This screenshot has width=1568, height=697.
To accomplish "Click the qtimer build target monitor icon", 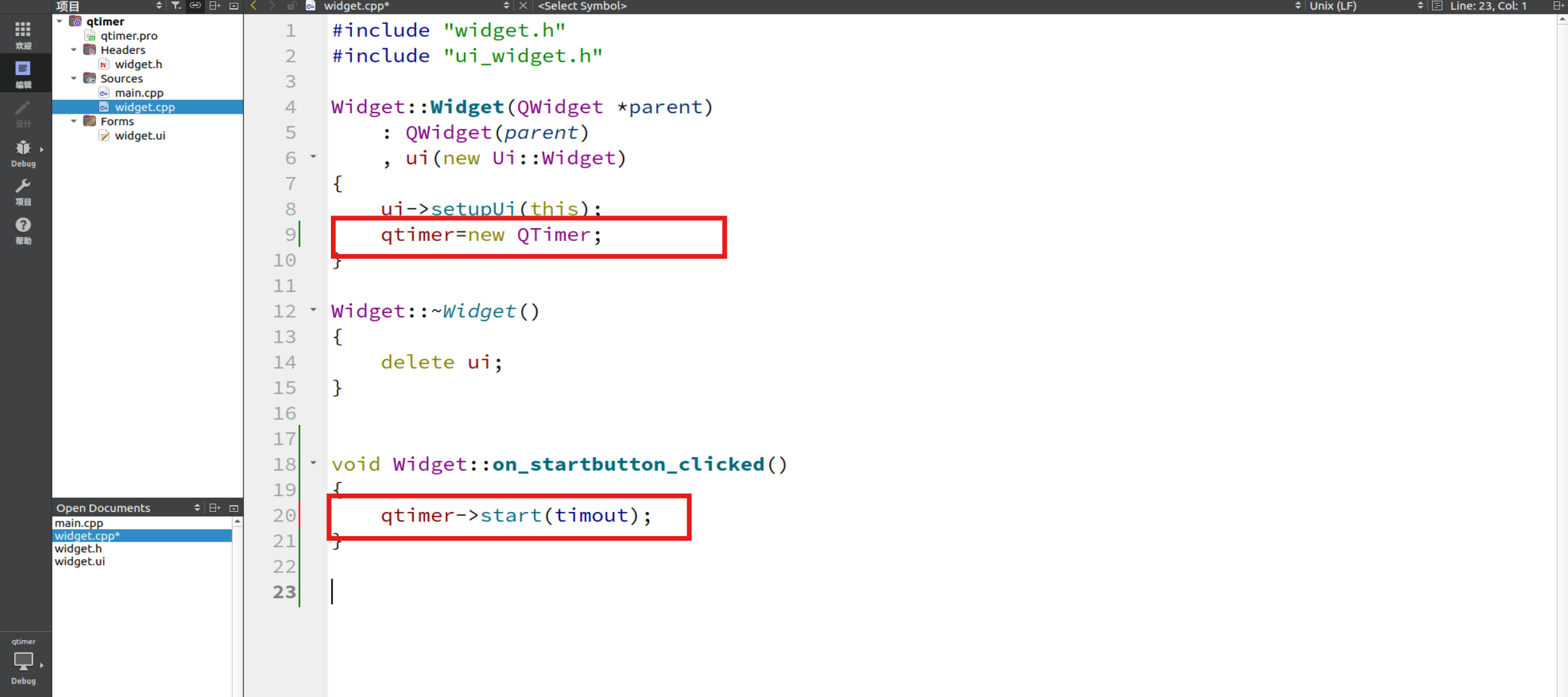I will (23, 661).
